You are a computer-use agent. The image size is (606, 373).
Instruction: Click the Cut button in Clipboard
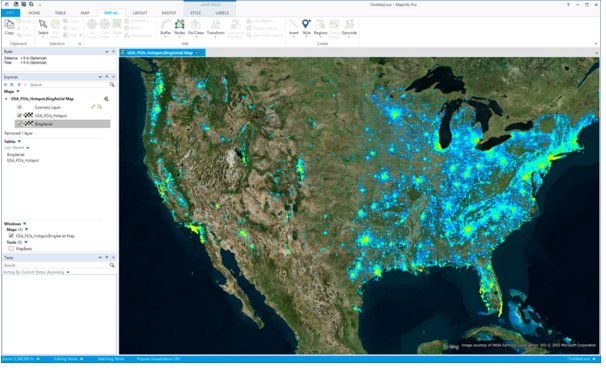coord(23,28)
